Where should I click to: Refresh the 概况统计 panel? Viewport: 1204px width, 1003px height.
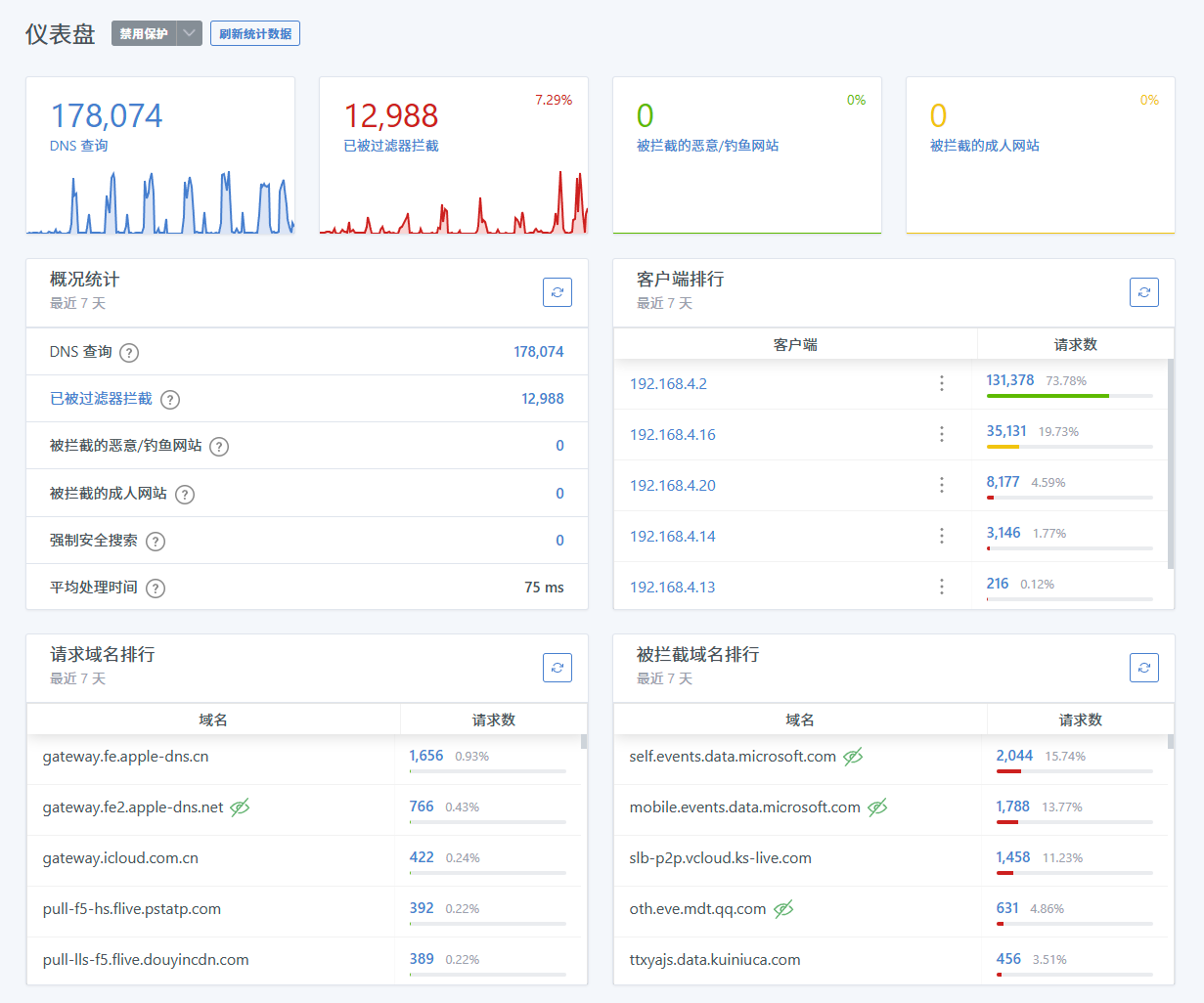557,292
